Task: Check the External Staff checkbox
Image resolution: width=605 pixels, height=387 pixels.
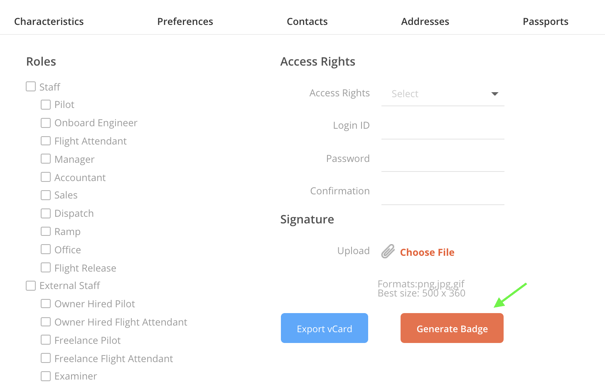Action: [x=31, y=286]
